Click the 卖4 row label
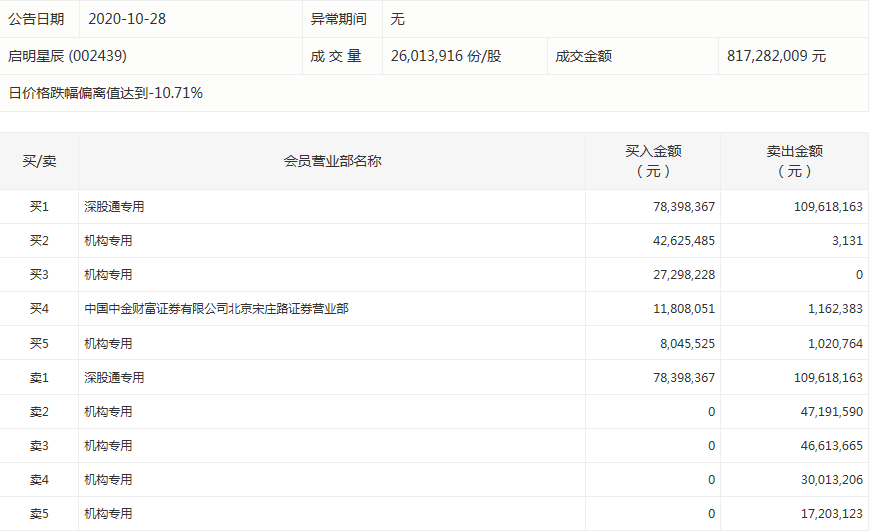This screenshot has width=871, height=532. click(x=39, y=479)
